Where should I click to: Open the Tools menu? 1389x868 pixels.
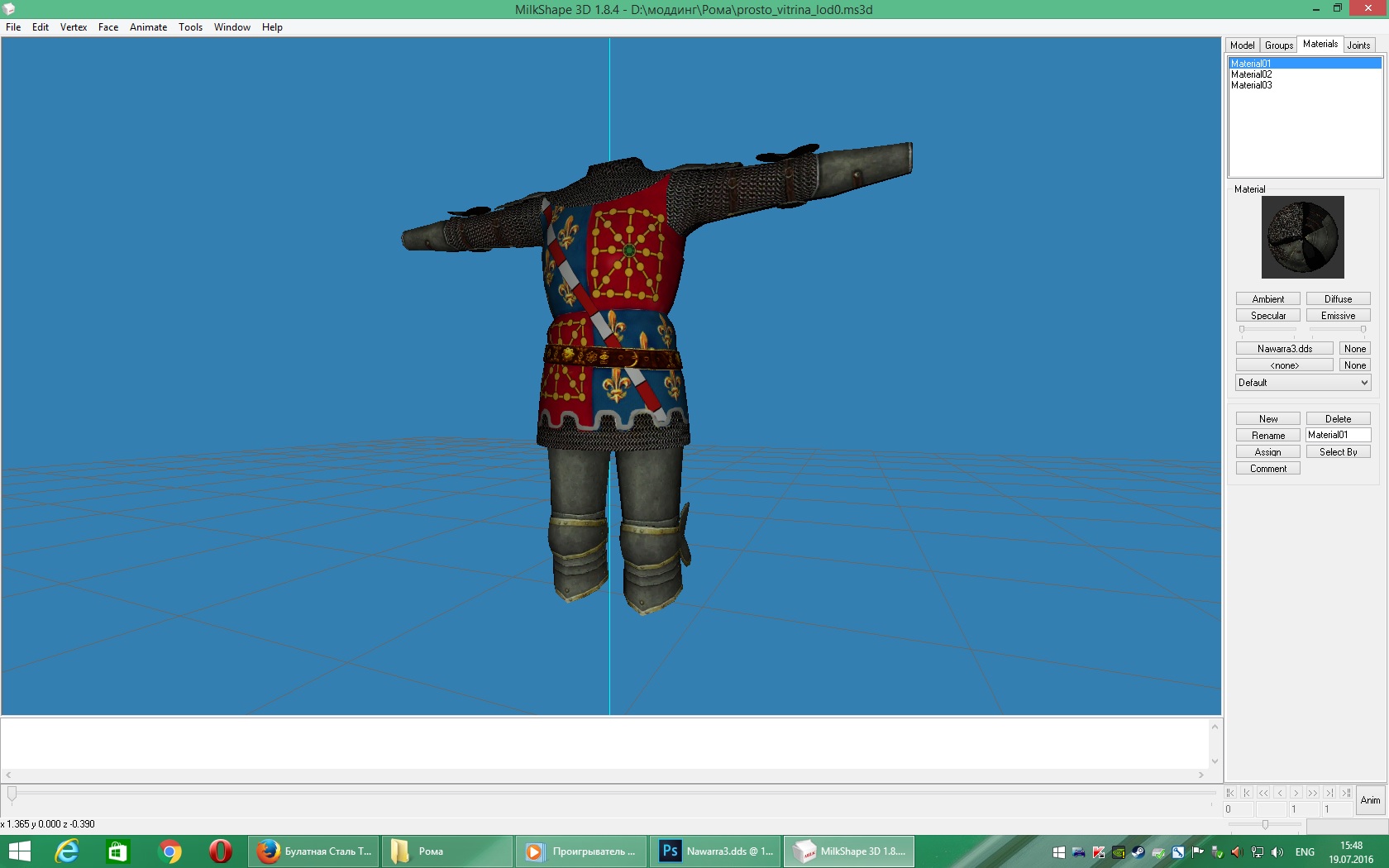(x=191, y=27)
